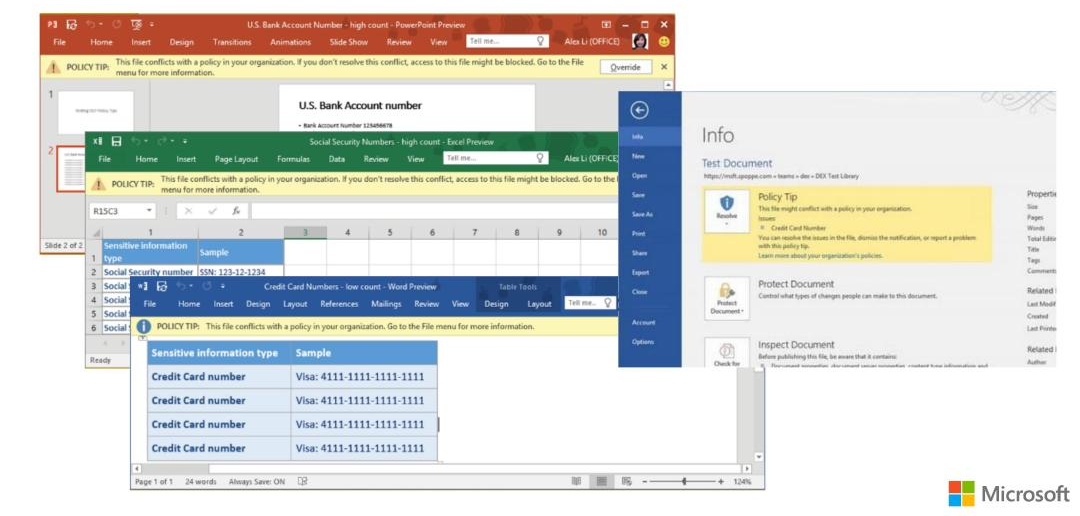The width and height of the screenshot is (1080, 516).
Task: Click the Ribbon Display Options icon in PowerPoint
Action: coord(606,25)
